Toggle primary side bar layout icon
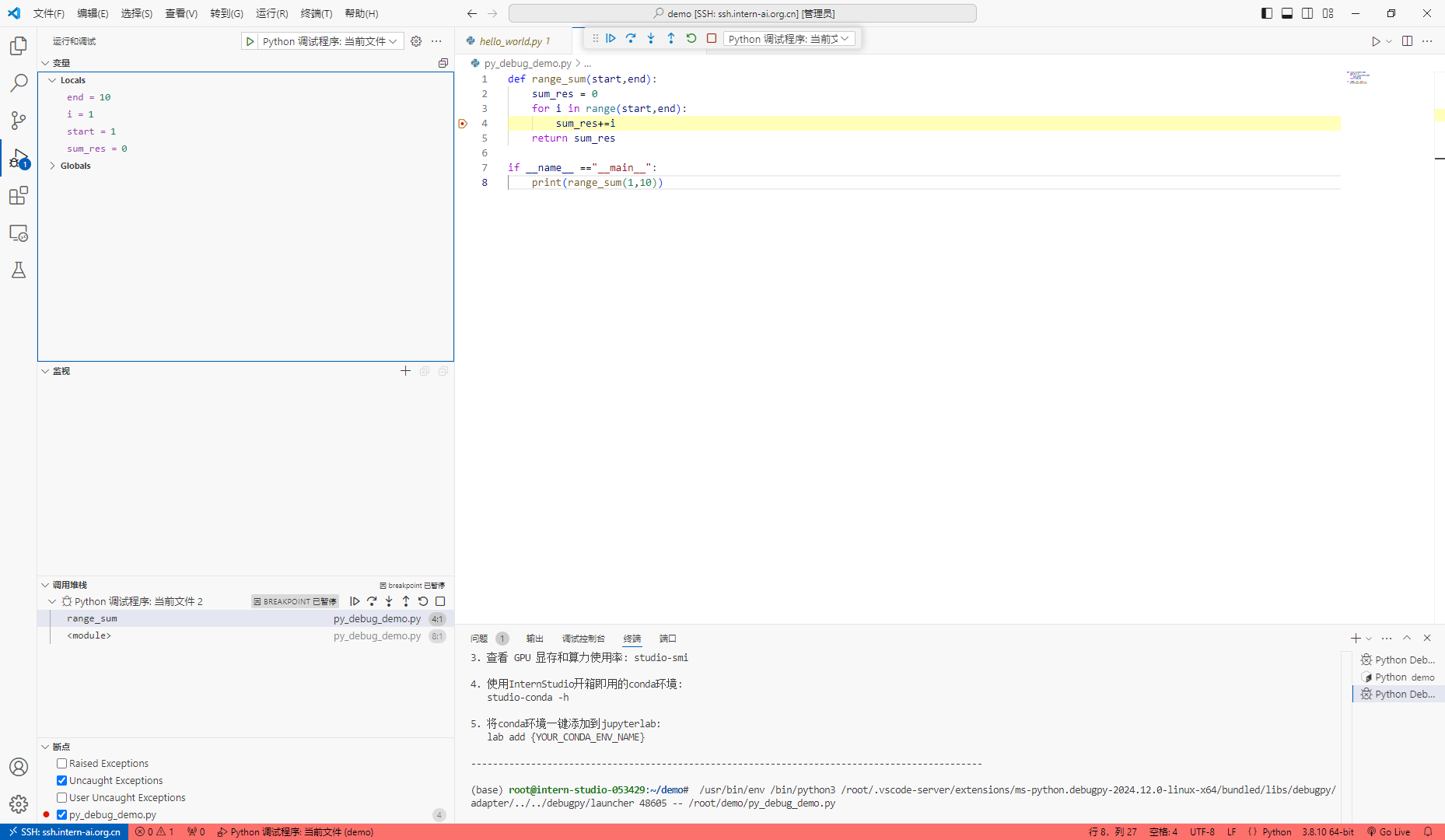Viewport: 1445px width, 840px height. [1267, 13]
